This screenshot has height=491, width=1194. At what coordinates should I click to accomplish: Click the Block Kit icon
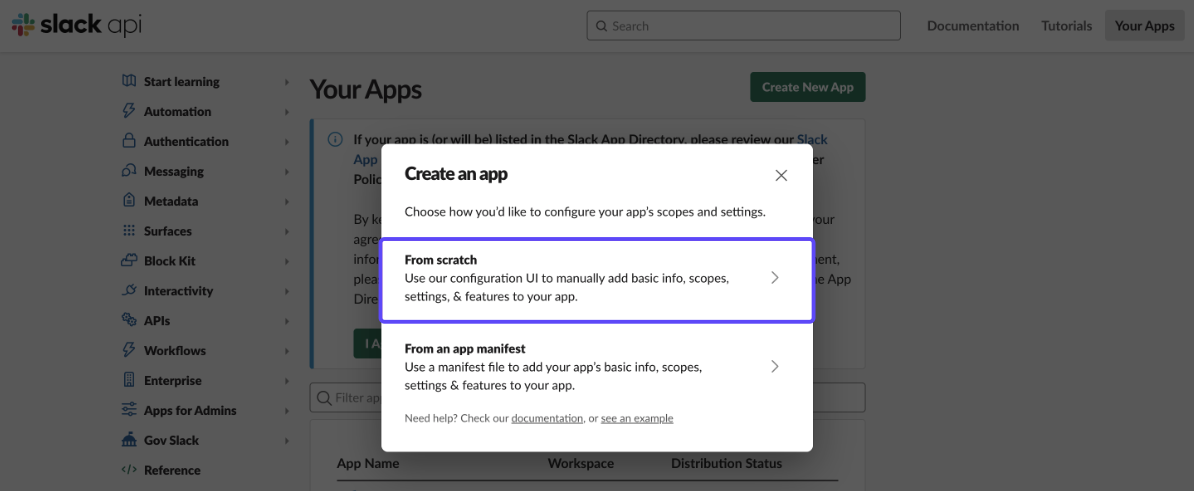129,260
